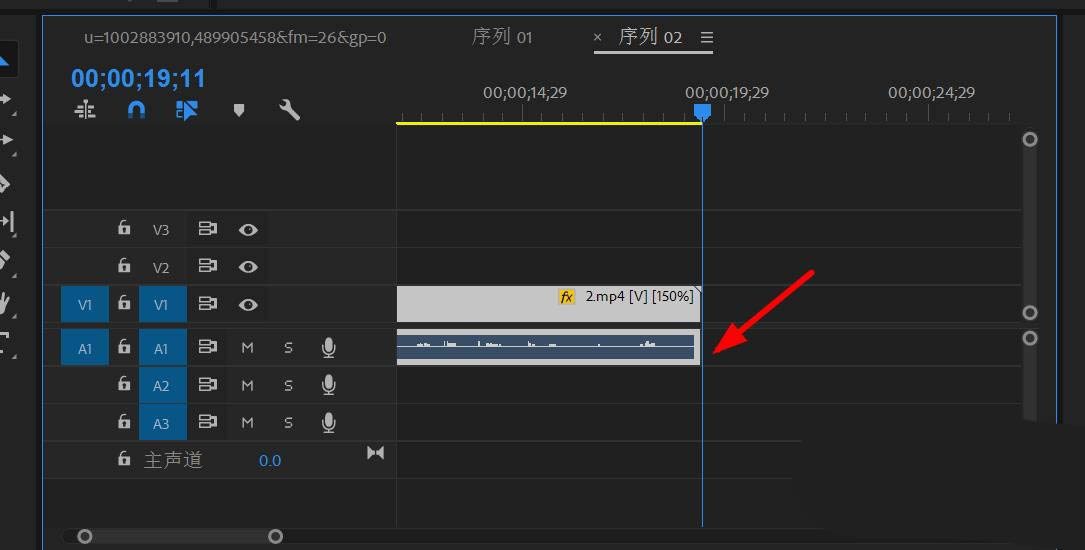
Task: Select the Selection tool arrow
Action: click(x=5, y=61)
